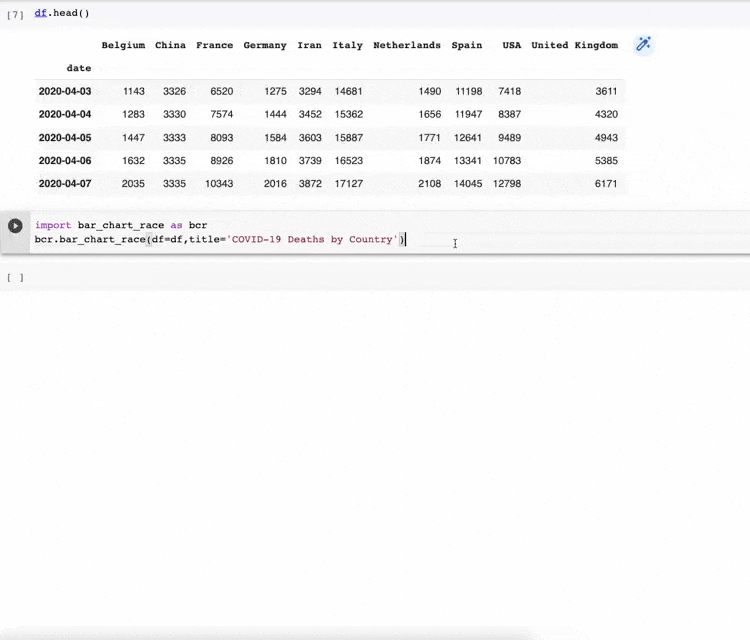The image size is (750, 640).
Task: Place cursor in the import bar_chart_race line
Action: click(120, 225)
